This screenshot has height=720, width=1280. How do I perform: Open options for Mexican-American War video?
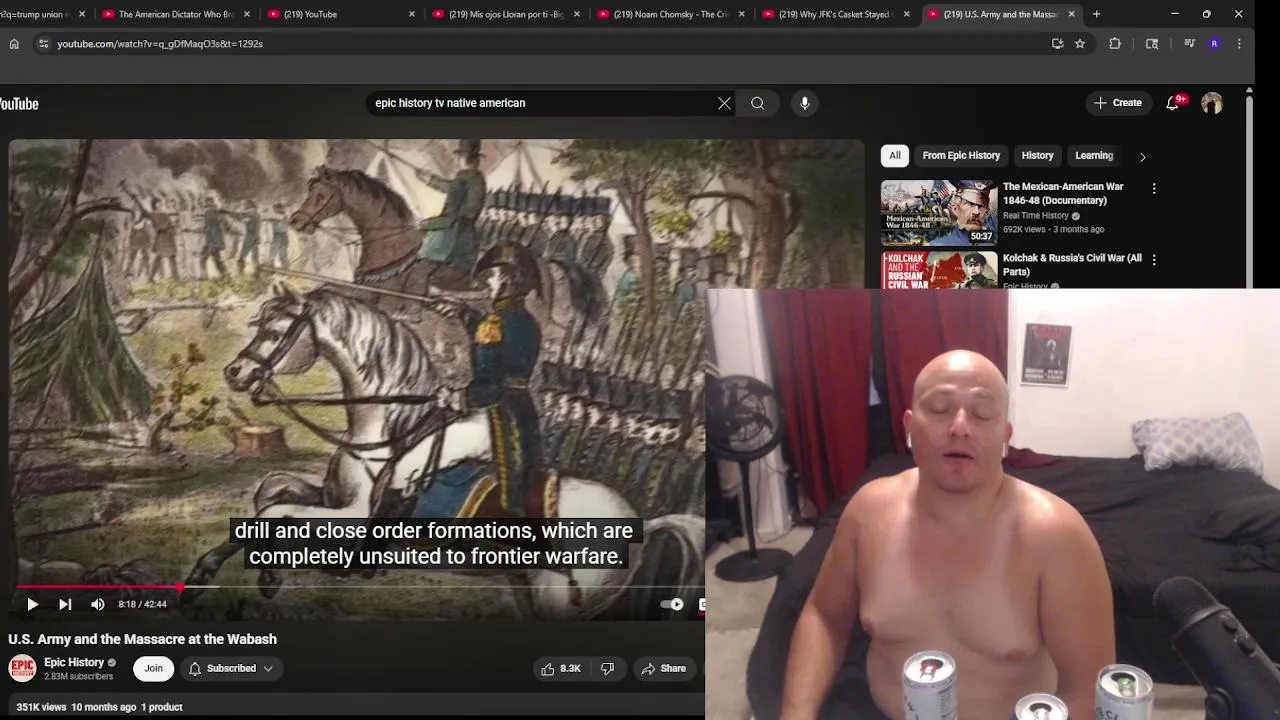1154,188
